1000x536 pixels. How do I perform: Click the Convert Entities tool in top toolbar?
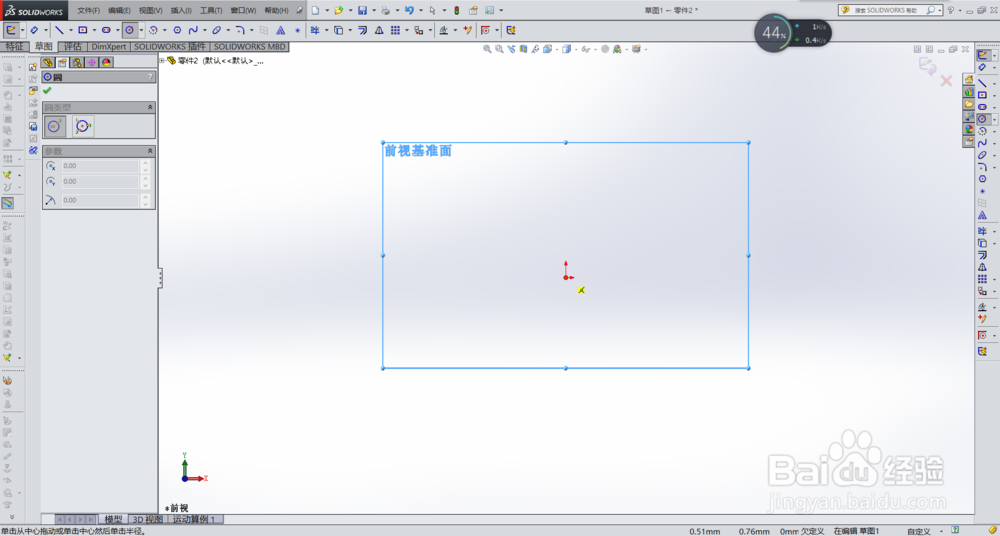pos(339,30)
